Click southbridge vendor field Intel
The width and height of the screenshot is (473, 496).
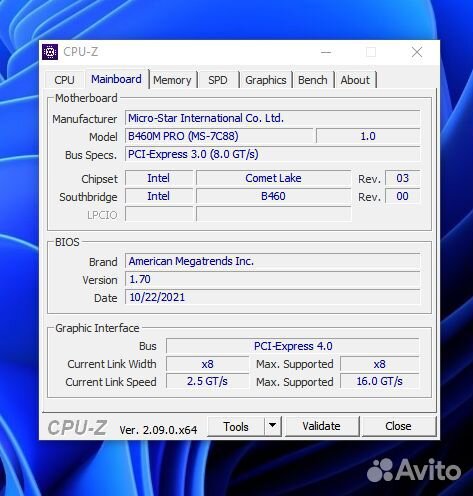159,196
